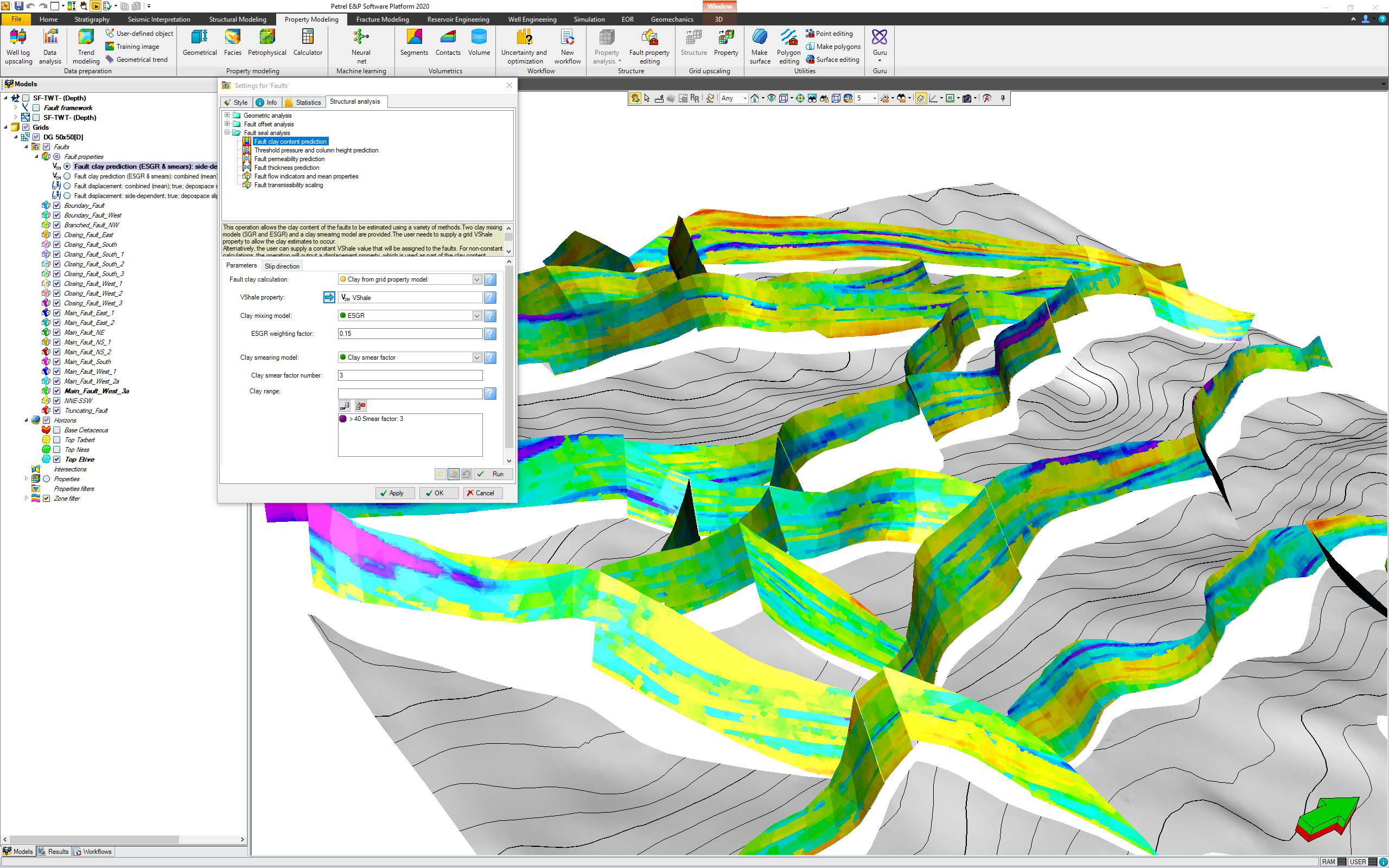Toggle the Base Cretaceous checkbox
The height and width of the screenshot is (868, 1389).
click(57, 430)
